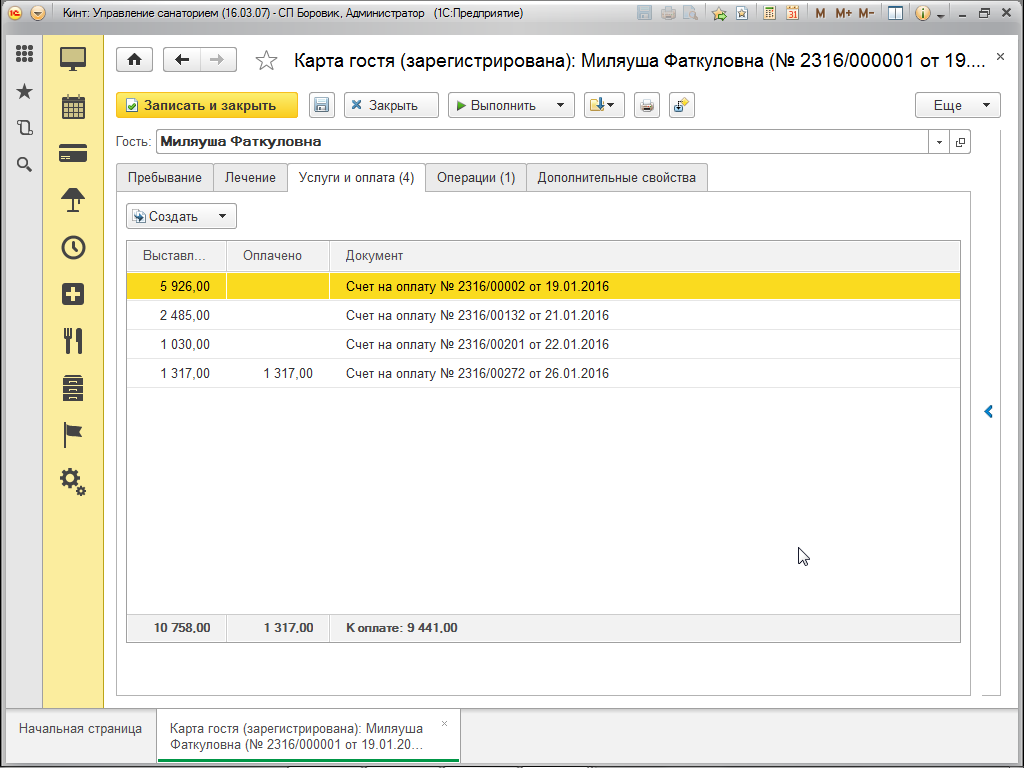Open the table lamp section icon
This screenshot has height=768, width=1024.
(x=73, y=200)
